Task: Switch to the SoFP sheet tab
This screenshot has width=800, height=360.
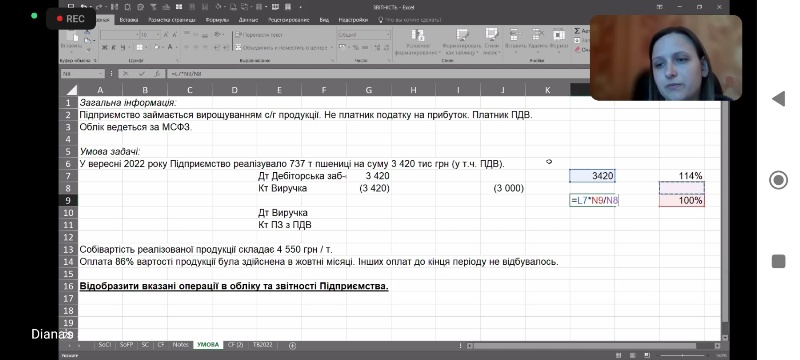Action: point(126,345)
